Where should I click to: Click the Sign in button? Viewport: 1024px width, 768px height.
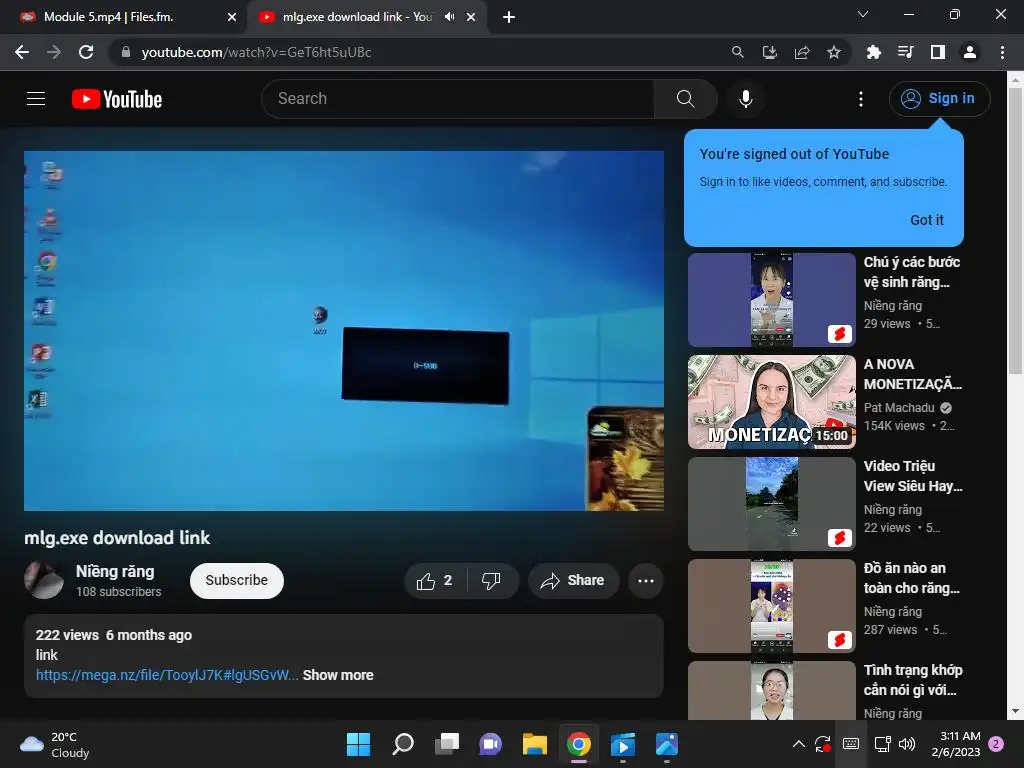tap(939, 99)
